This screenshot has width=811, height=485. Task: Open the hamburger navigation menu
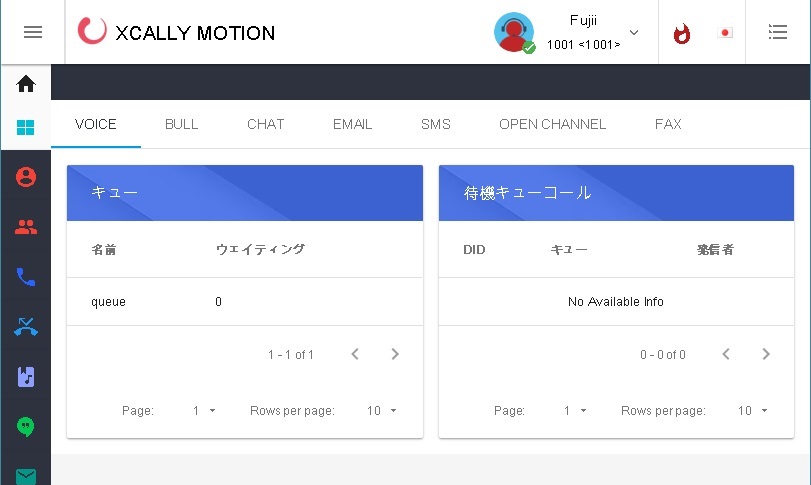pyautogui.click(x=33, y=32)
